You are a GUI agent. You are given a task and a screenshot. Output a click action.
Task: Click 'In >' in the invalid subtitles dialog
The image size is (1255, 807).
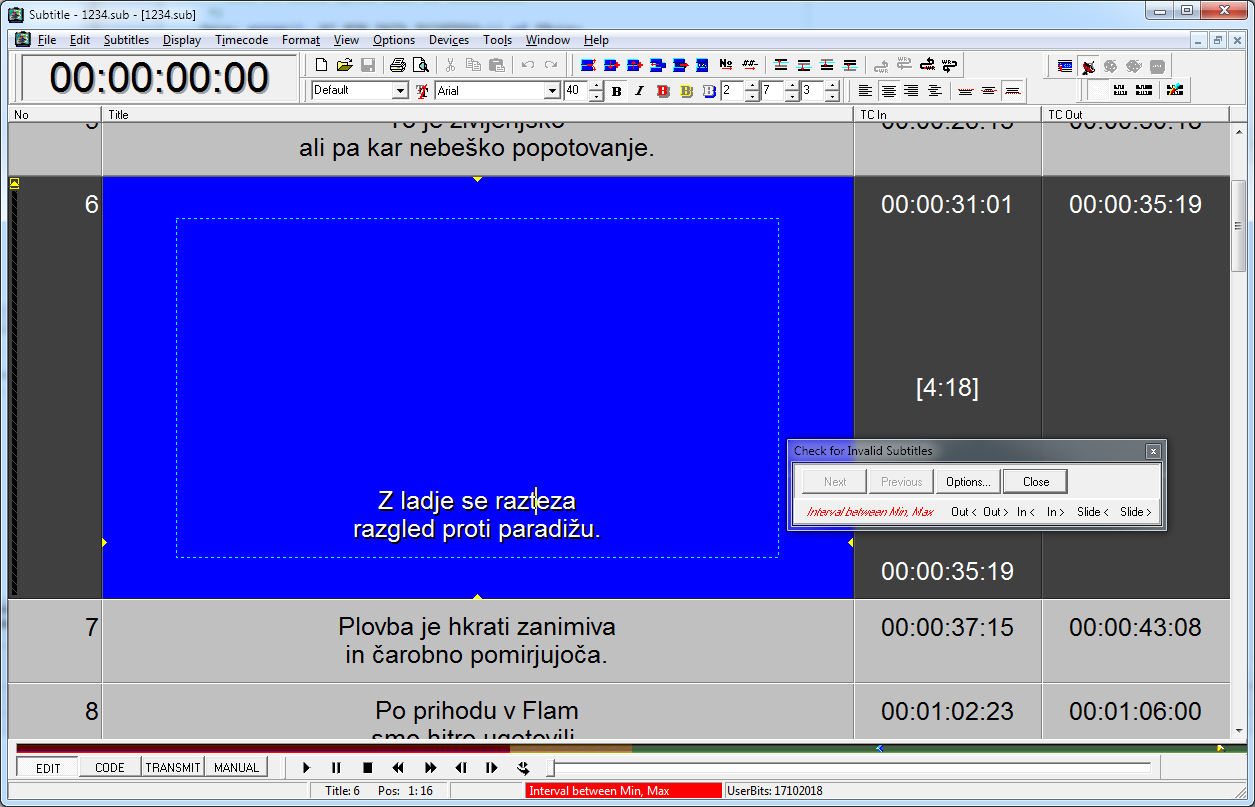[1056, 512]
